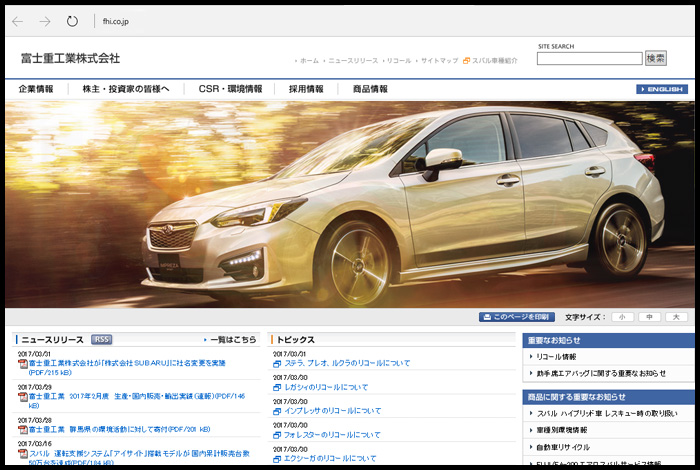The image size is (700, 470).
Task: Open 助手席エアバッグに関する重要なお知らせ link
Action: (x=601, y=373)
